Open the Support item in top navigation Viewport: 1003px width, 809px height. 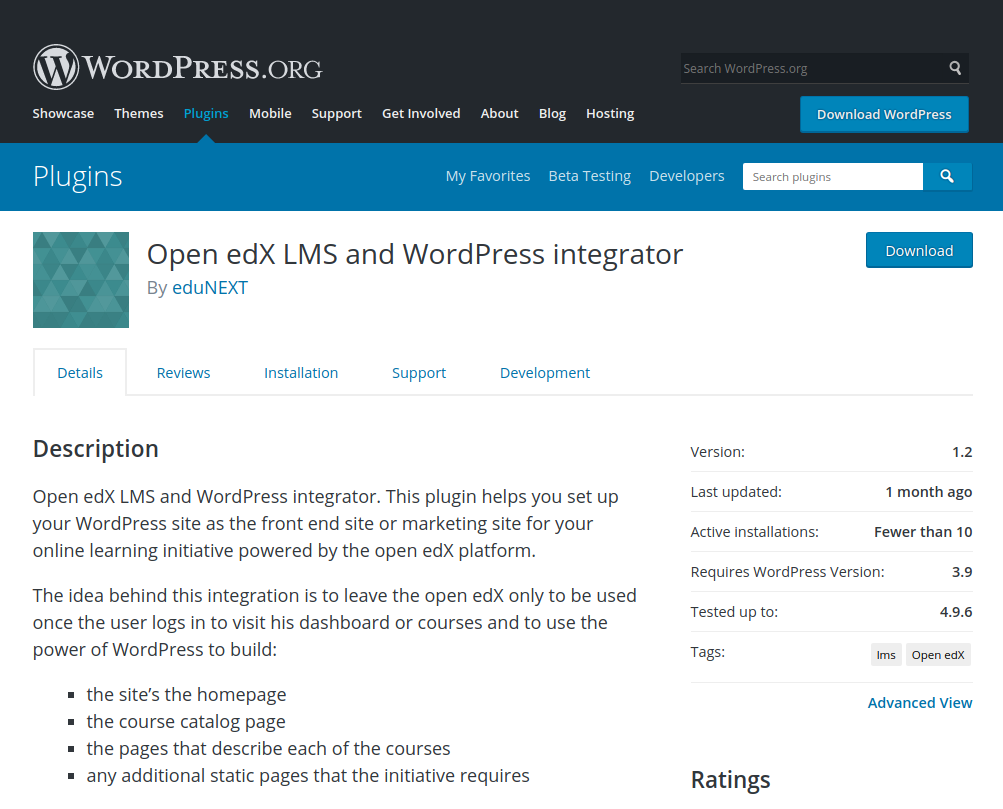point(336,113)
